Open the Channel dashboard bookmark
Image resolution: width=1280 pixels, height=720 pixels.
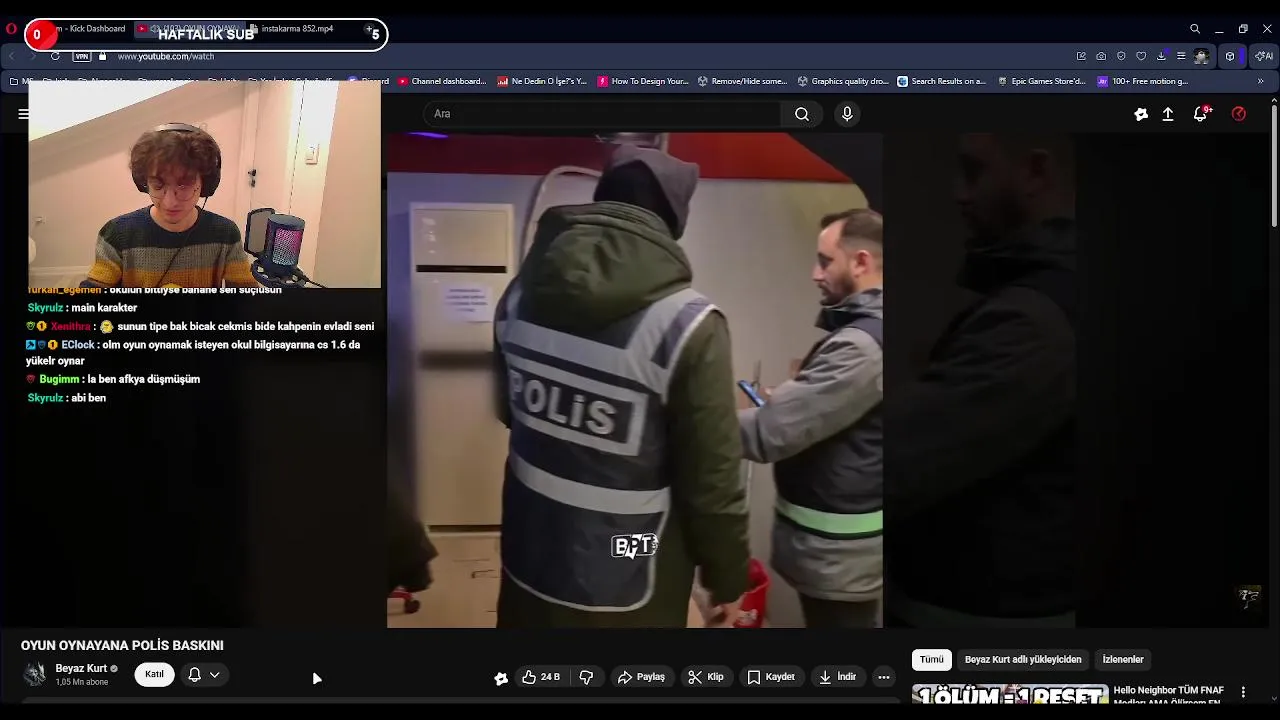click(x=442, y=81)
